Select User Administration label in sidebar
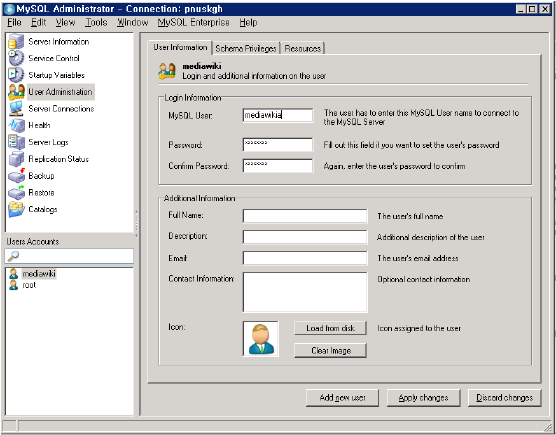Viewport: 556px width, 435px height. 60,92
